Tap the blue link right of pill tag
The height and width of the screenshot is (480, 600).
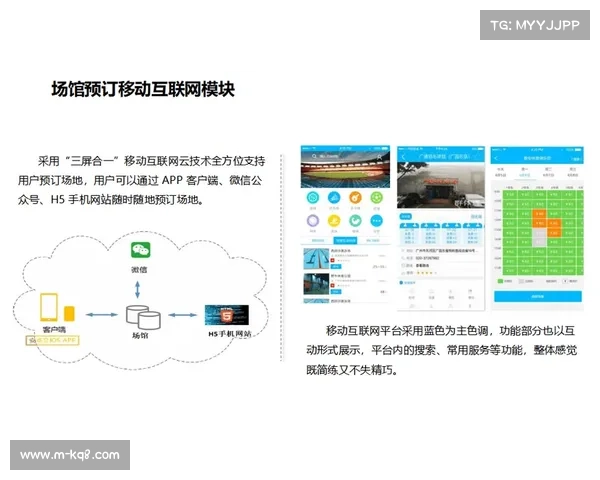coord(476,217)
